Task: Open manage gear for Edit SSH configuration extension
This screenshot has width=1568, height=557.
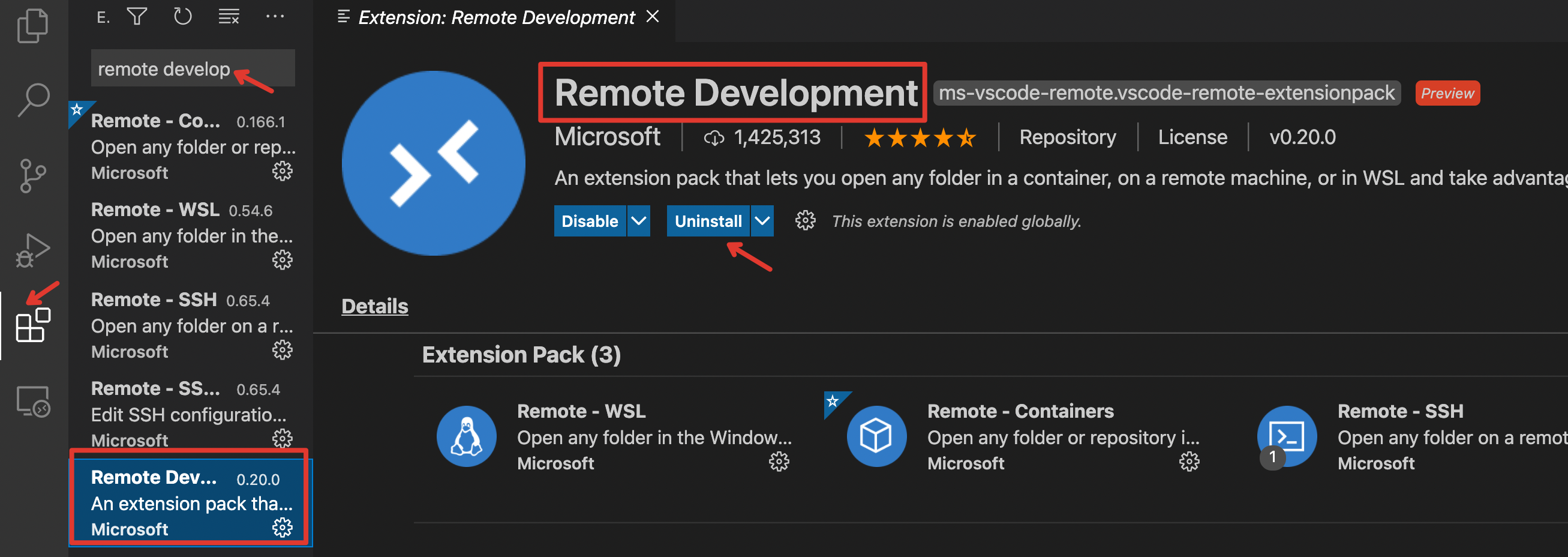Action: pos(283,439)
